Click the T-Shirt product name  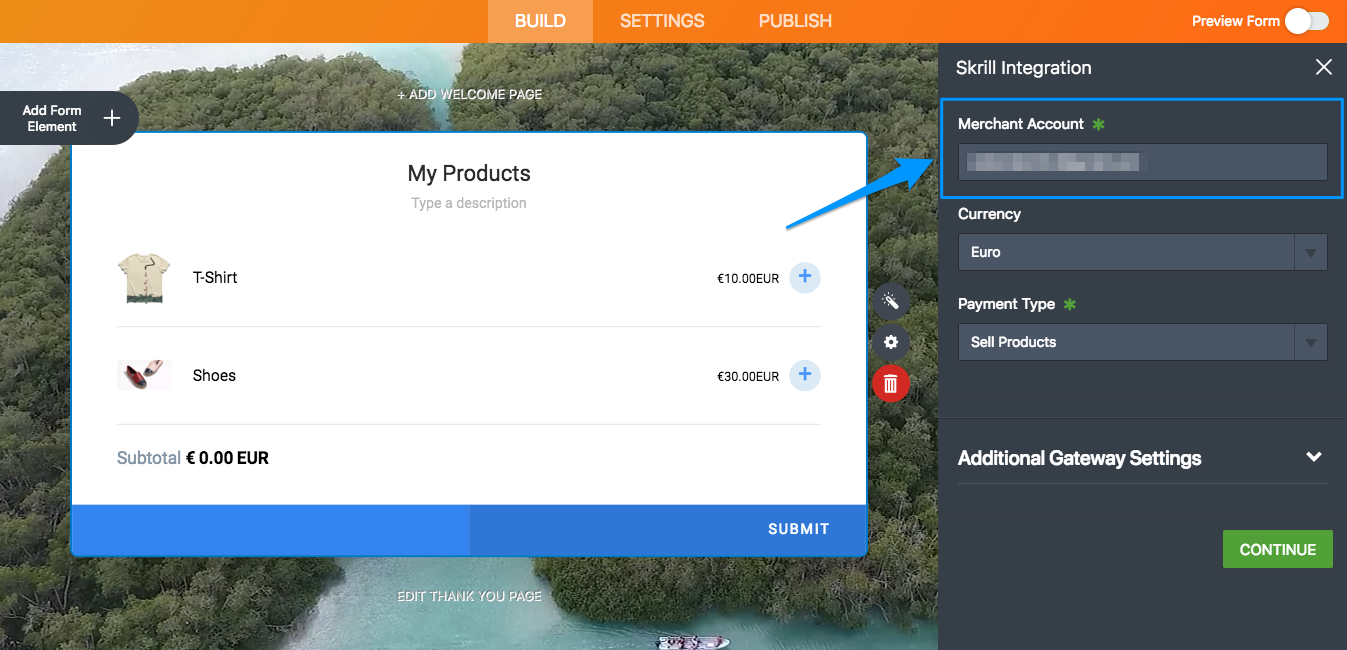(x=215, y=277)
